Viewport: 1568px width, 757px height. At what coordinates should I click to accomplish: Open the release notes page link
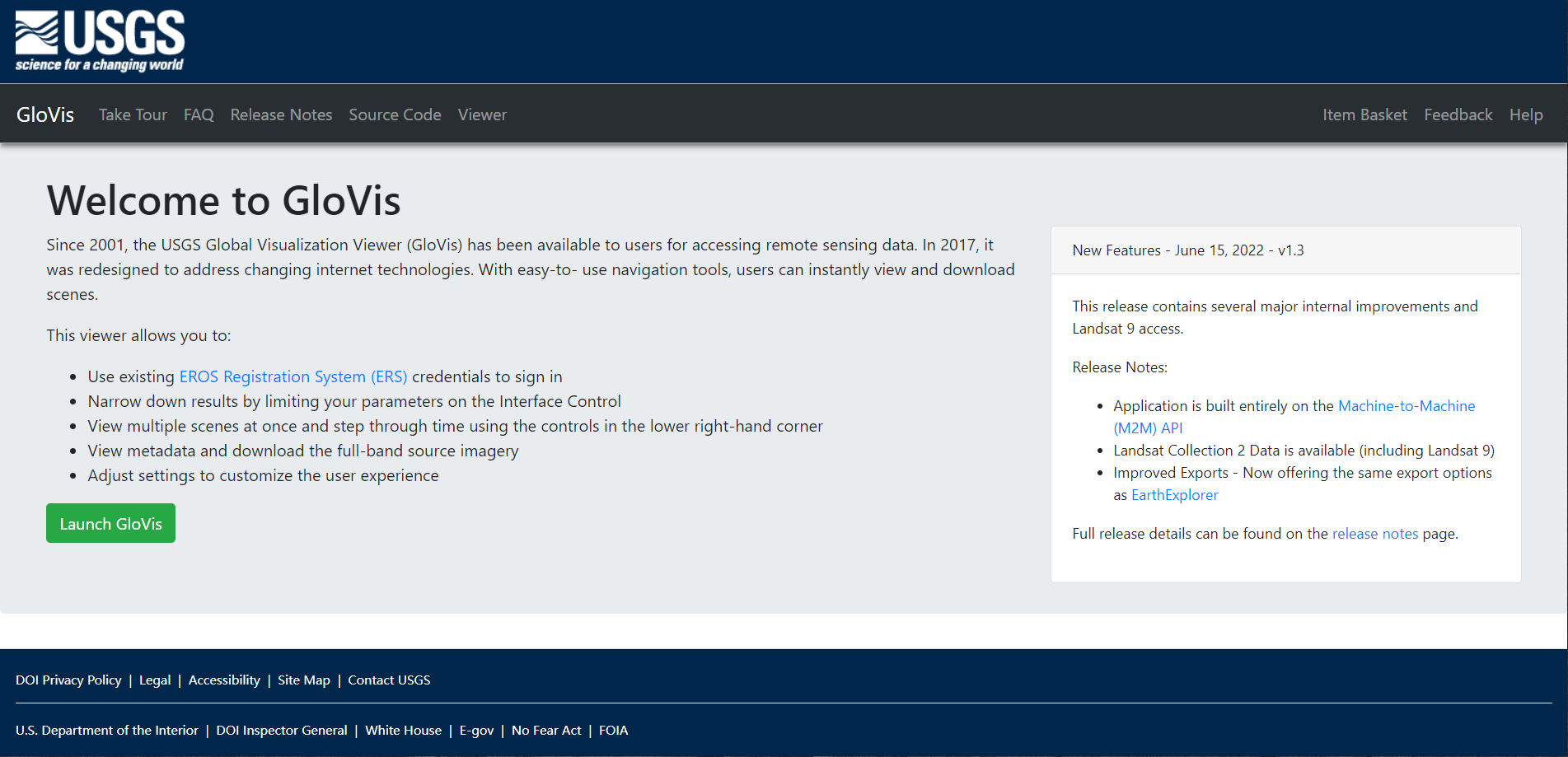pyautogui.click(x=1375, y=534)
